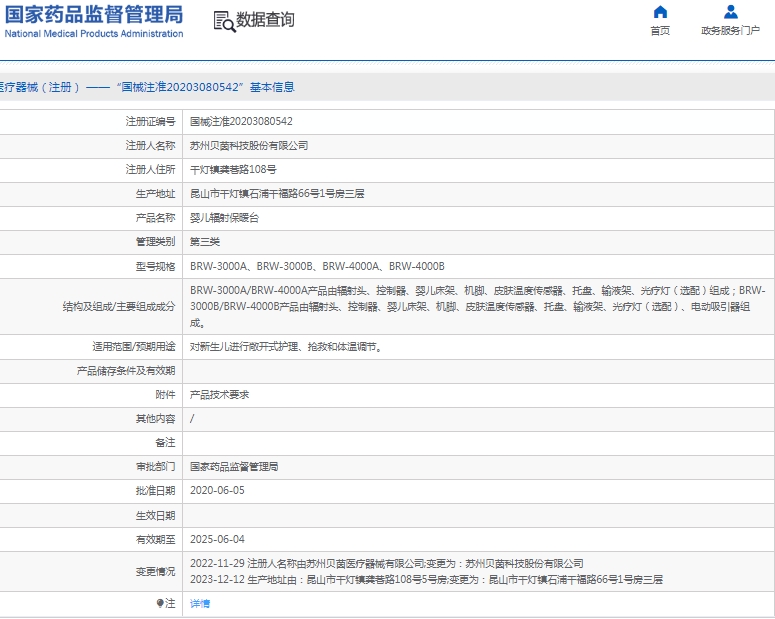Click the 对新生儿进行敞开式护理 intended use text
This screenshot has height=619, width=775.
click(287, 347)
